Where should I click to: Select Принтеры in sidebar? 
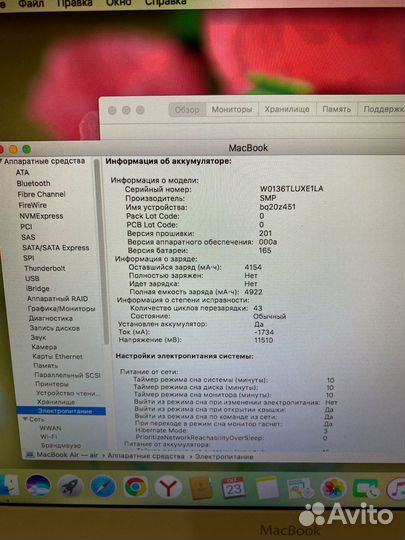(52, 384)
